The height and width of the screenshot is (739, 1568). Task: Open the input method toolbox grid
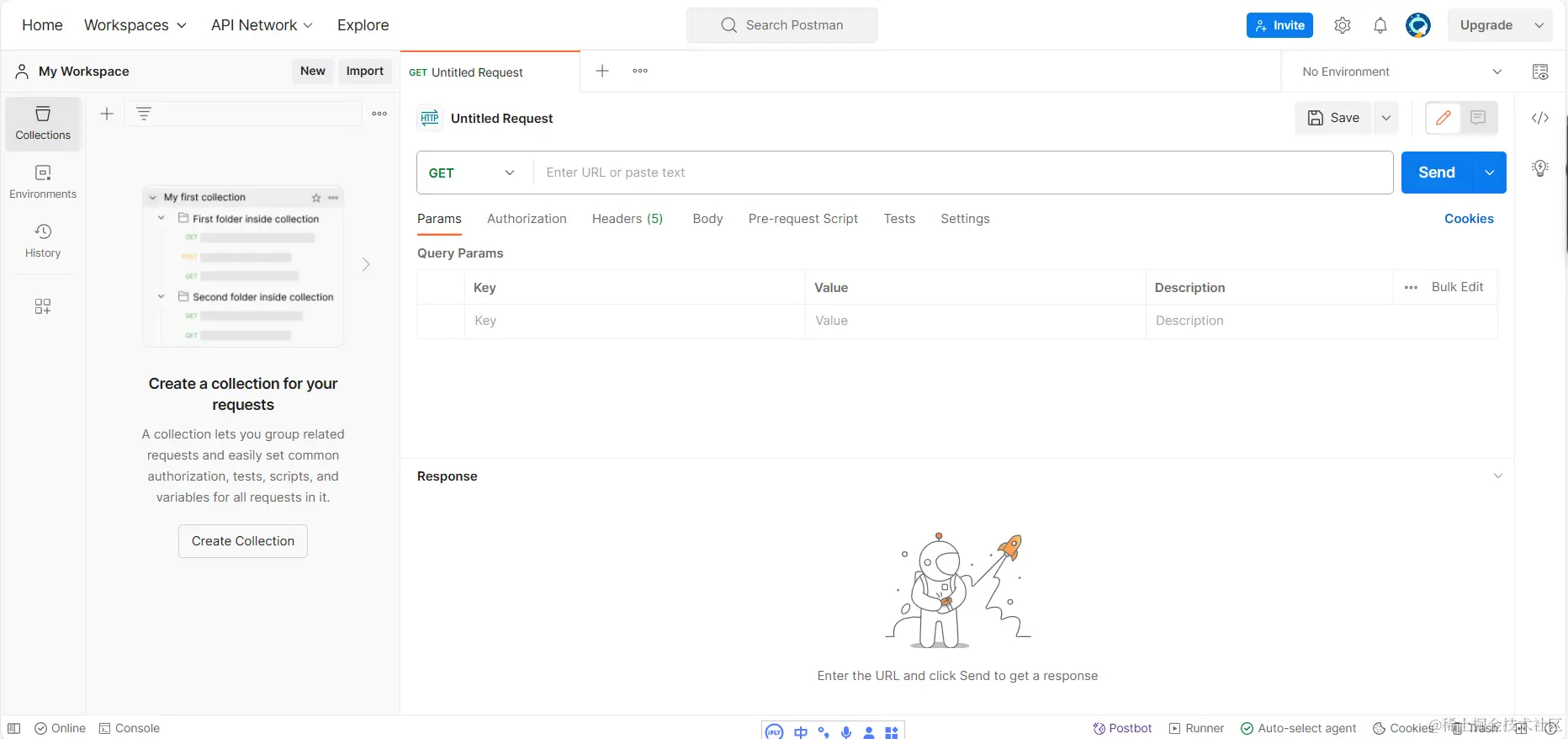click(892, 732)
